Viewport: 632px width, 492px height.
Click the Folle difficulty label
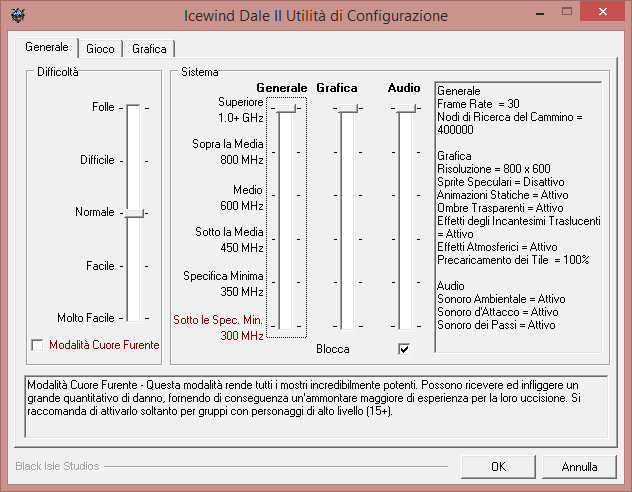(103, 107)
